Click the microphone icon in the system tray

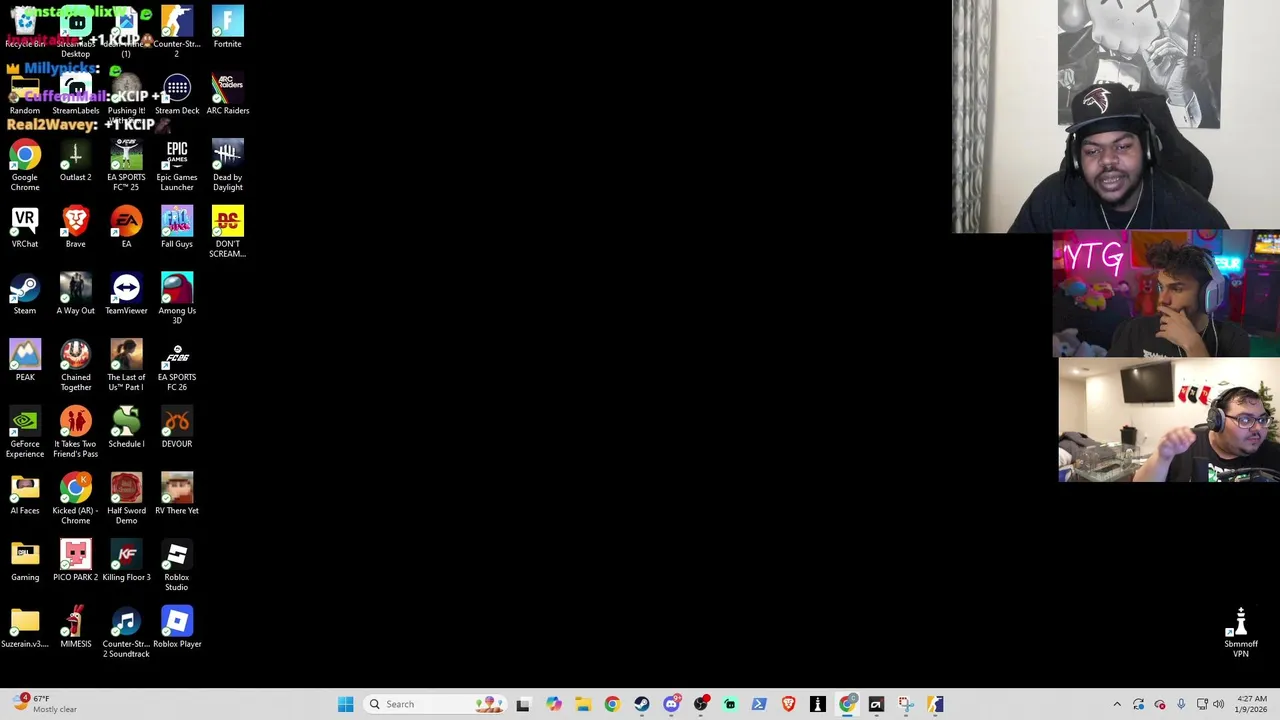[x=1181, y=704]
